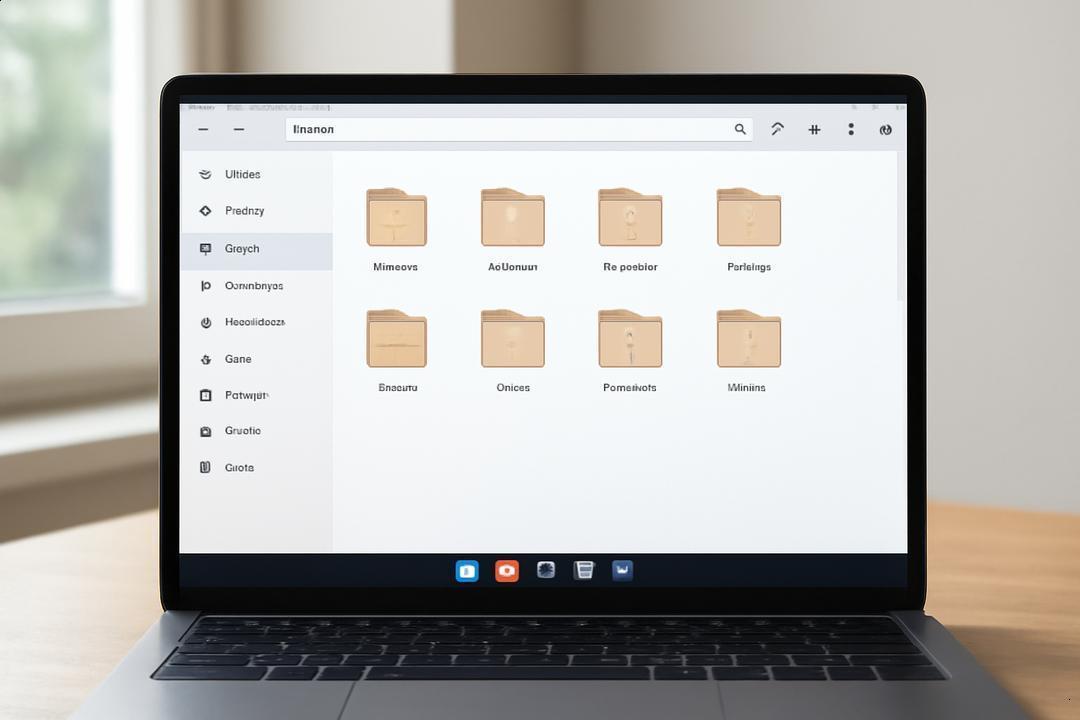Select Ultides in the sidebar
The height and width of the screenshot is (720, 1080).
256,174
